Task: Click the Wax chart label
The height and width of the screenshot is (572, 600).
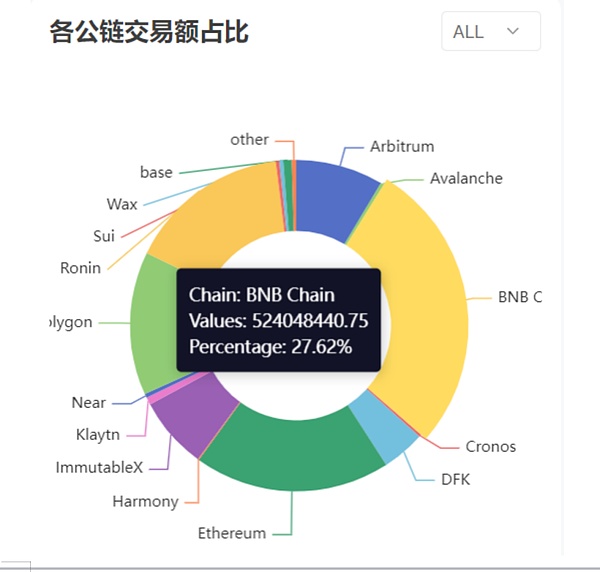Action: (x=122, y=204)
